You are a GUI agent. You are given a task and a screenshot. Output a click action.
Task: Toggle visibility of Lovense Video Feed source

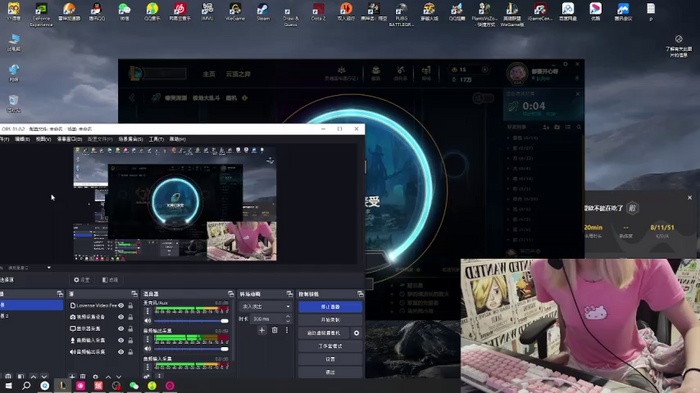point(121,305)
